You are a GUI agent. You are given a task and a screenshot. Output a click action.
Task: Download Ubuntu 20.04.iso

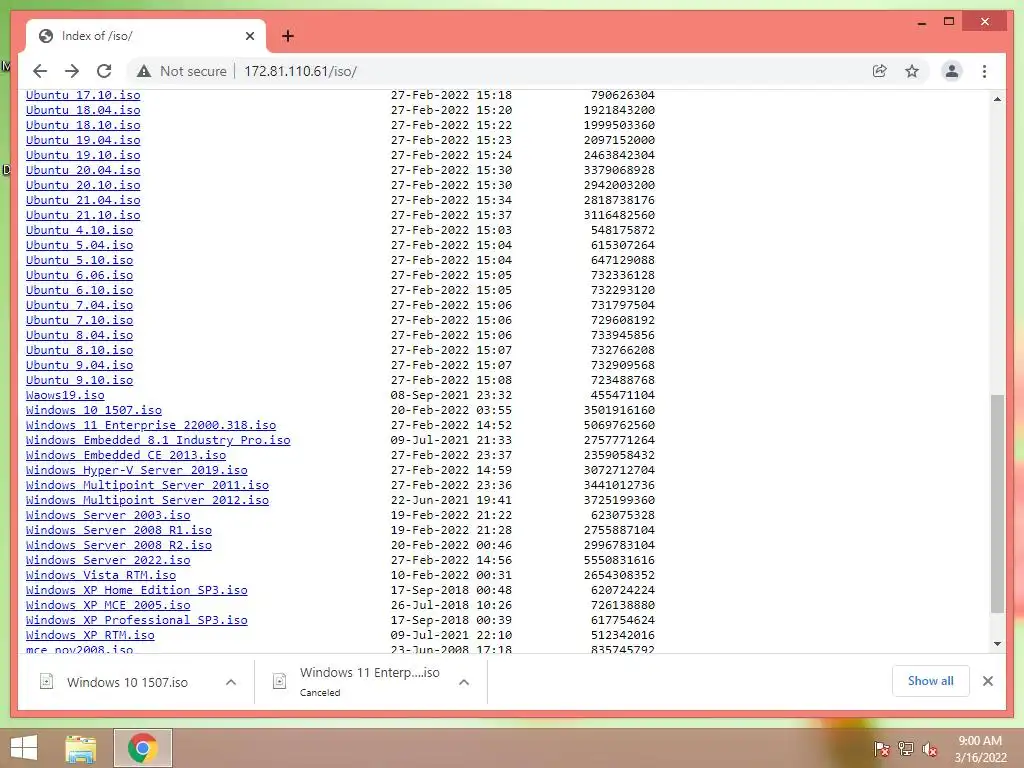click(83, 170)
